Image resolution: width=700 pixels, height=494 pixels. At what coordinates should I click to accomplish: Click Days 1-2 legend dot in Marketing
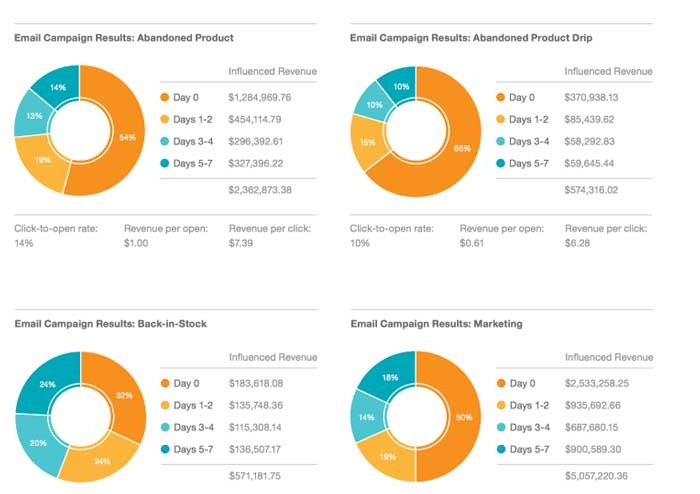pos(501,405)
